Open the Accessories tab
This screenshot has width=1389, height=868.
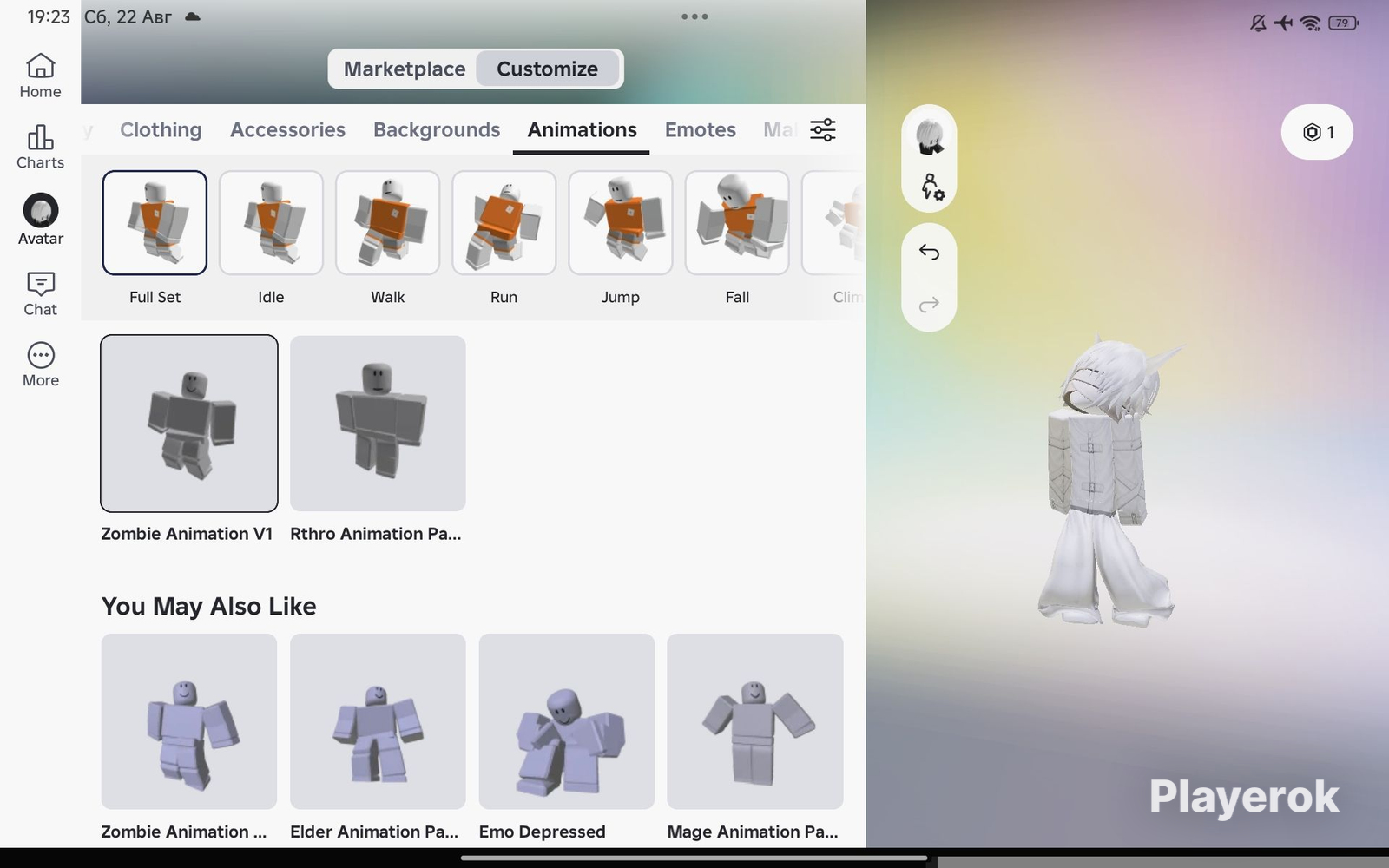[287, 130]
